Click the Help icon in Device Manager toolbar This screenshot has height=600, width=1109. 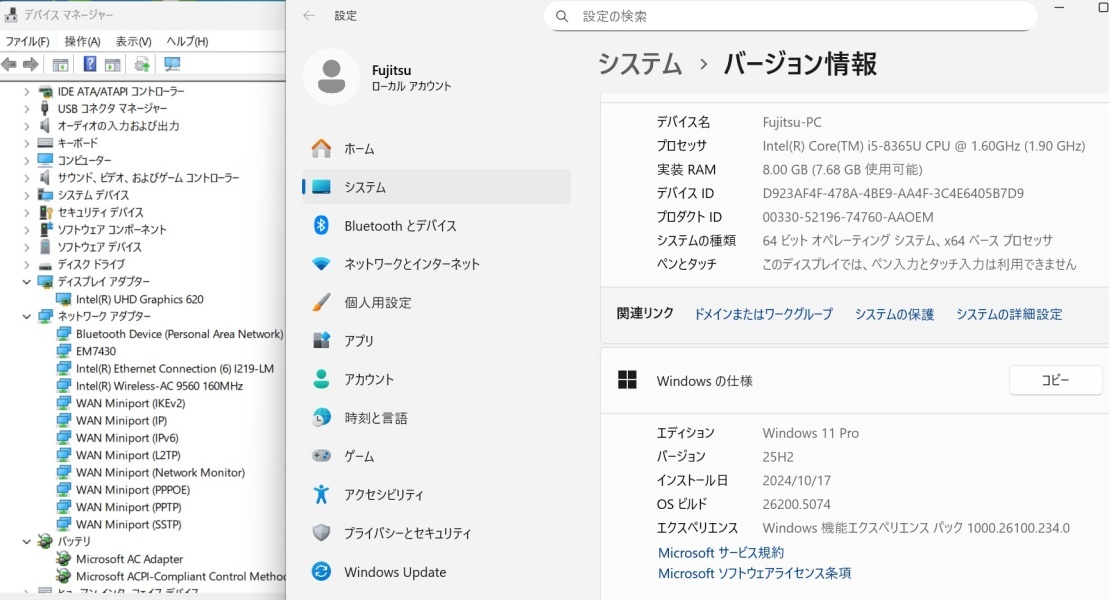coord(89,65)
